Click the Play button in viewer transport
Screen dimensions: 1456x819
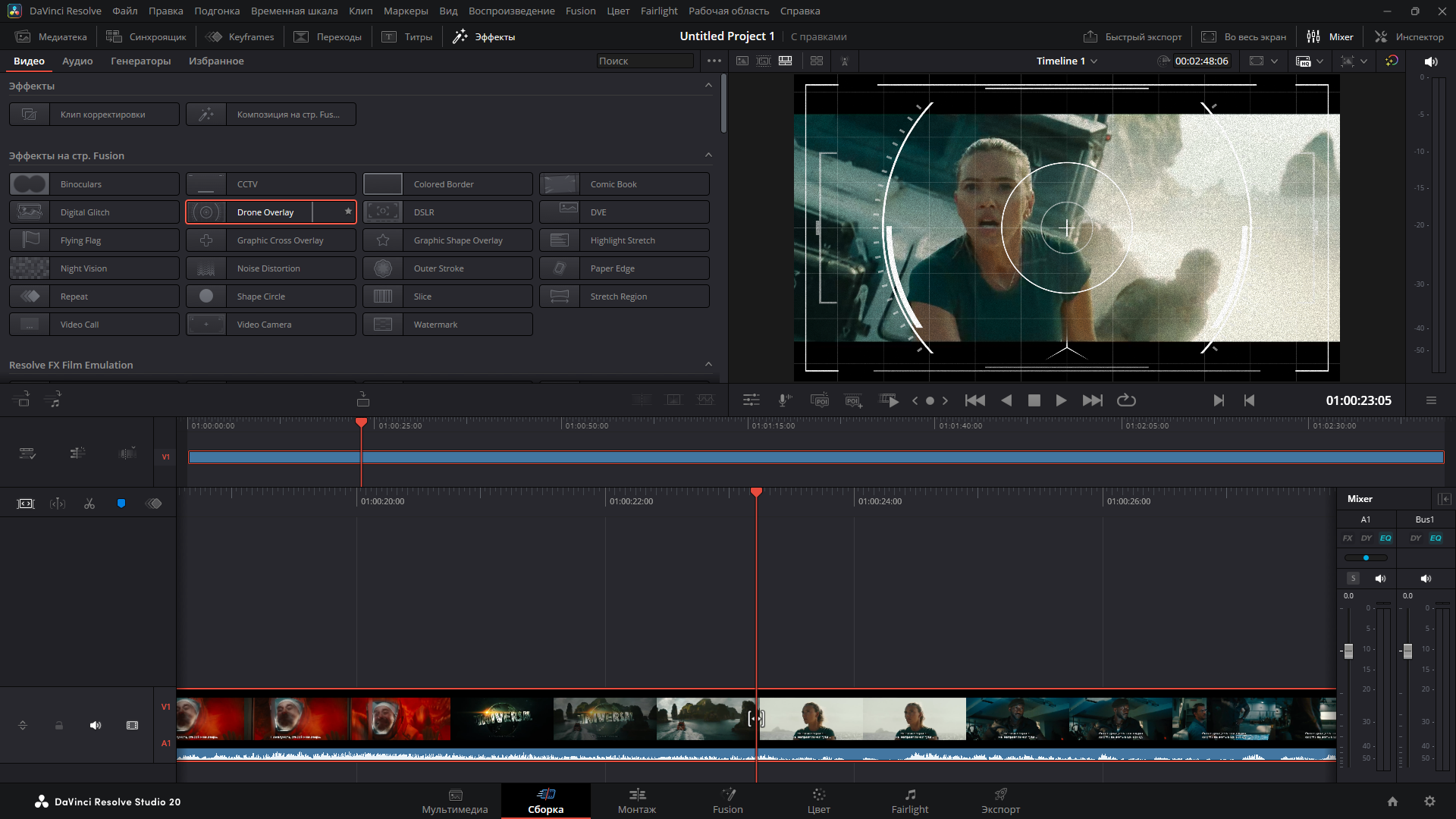click(1061, 400)
